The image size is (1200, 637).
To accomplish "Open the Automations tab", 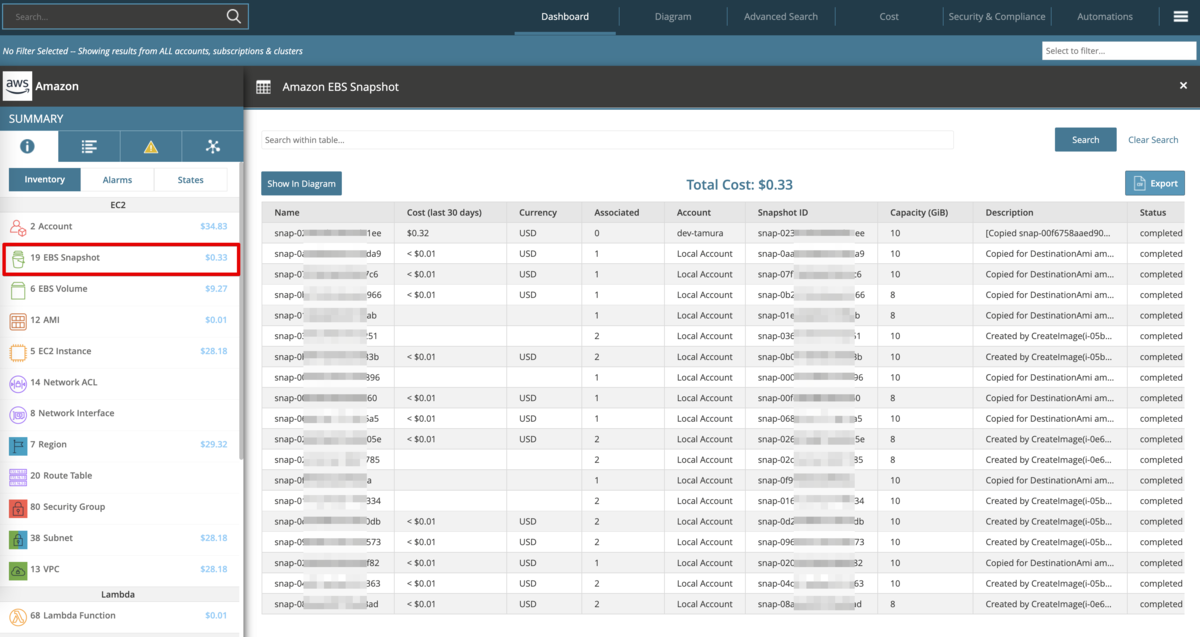I will [x=1105, y=16].
